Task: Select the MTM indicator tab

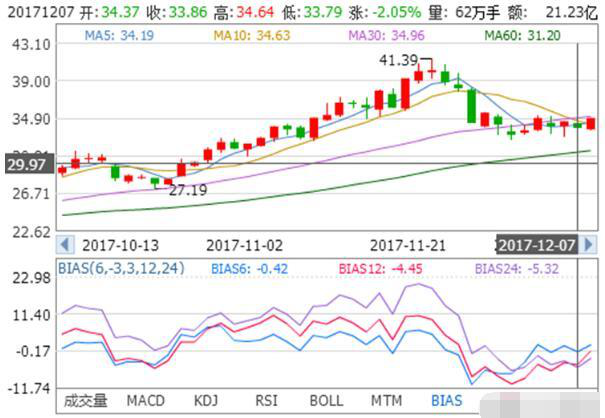Action: pos(386,401)
